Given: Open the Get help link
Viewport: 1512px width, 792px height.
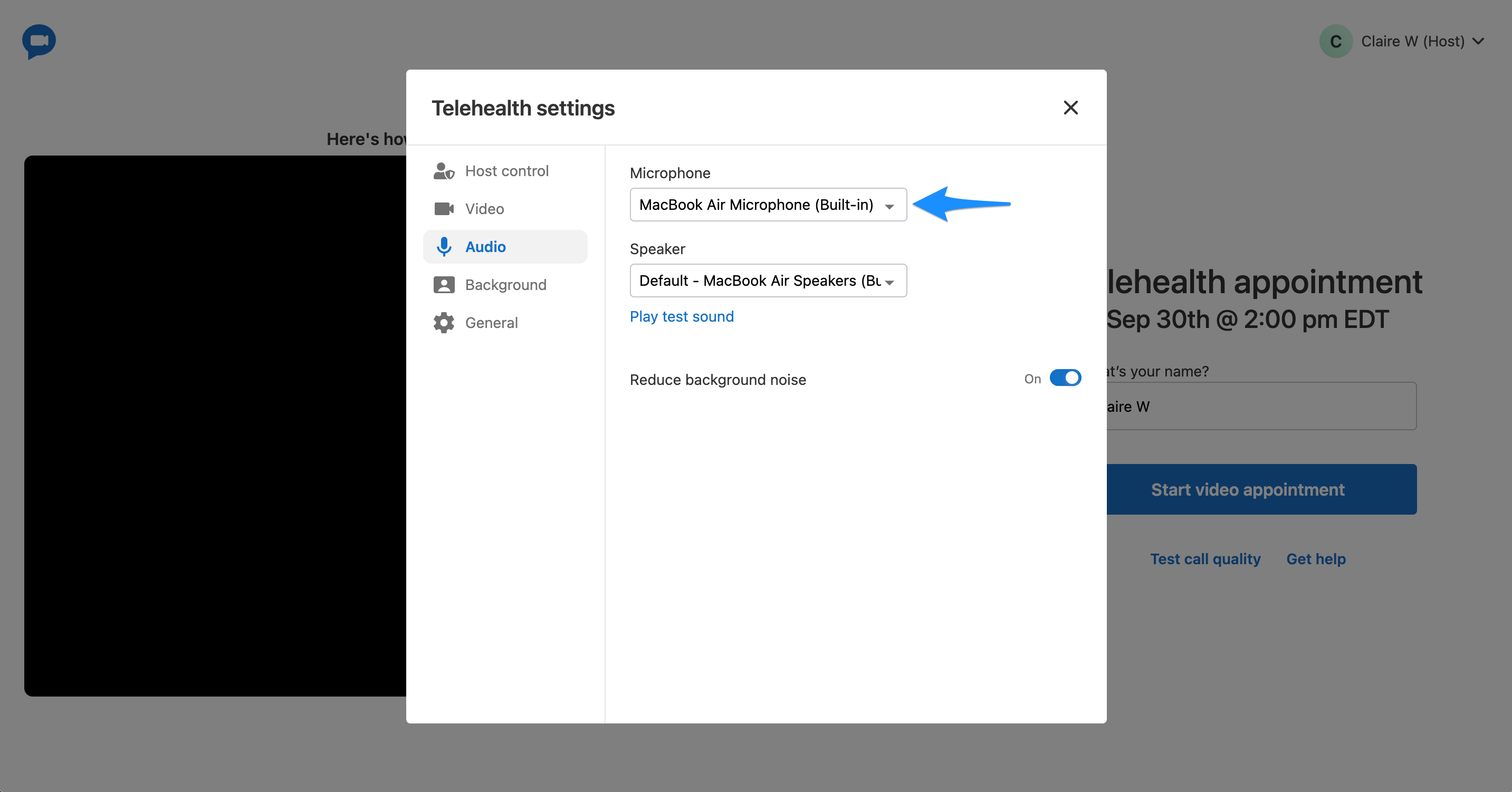Looking at the screenshot, I should click(1316, 558).
